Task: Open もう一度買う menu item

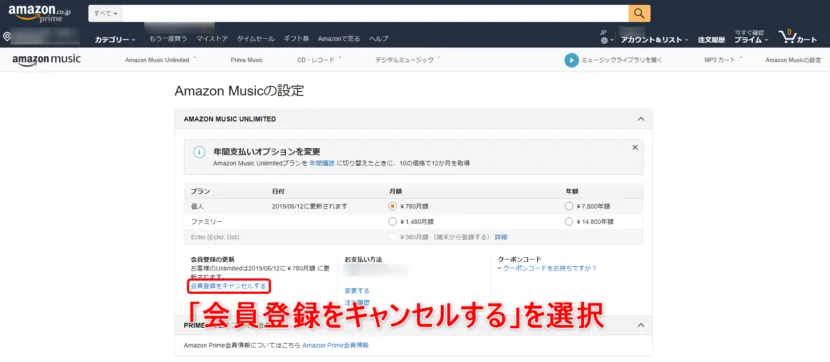Action: 168,39
